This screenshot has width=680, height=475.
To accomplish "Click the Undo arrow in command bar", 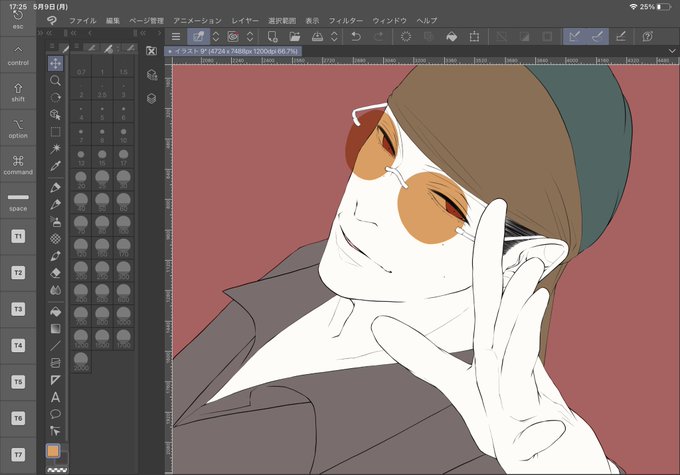I will [x=356, y=36].
